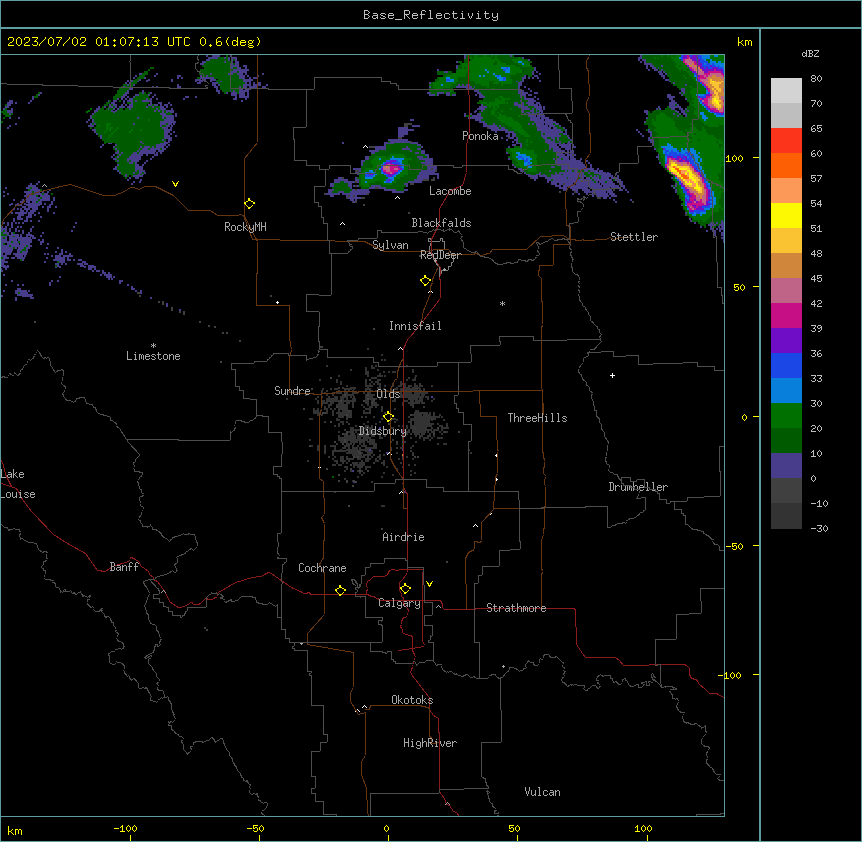This screenshot has width=862, height=842.
Task: Click the Sundre label
Action: [x=292, y=391]
